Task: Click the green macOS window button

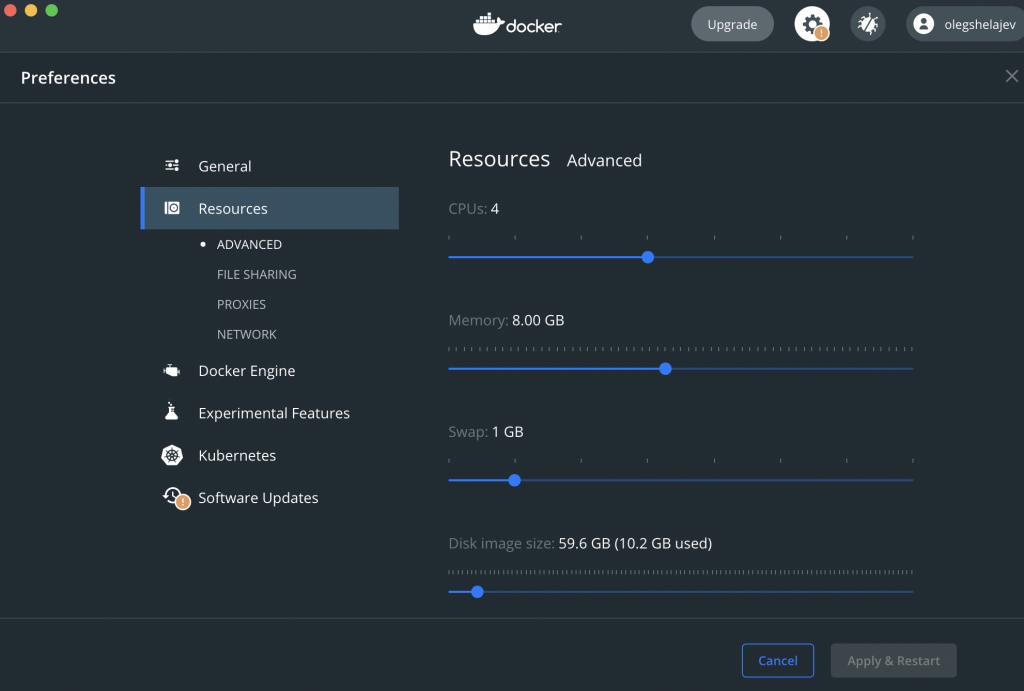Action: (52, 10)
